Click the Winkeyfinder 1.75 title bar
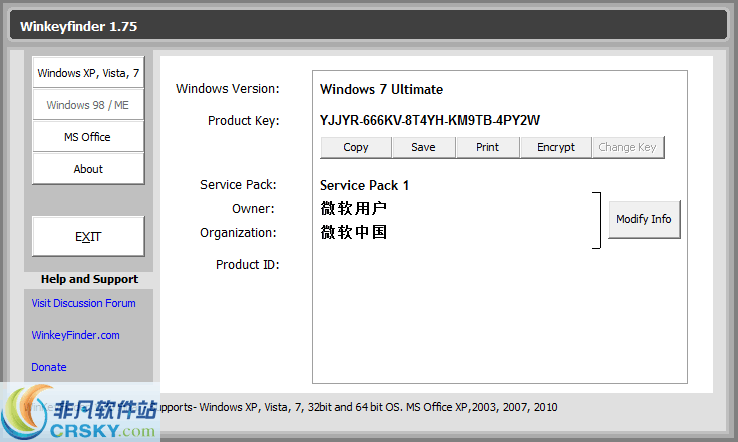The image size is (738, 442). point(369,26)
